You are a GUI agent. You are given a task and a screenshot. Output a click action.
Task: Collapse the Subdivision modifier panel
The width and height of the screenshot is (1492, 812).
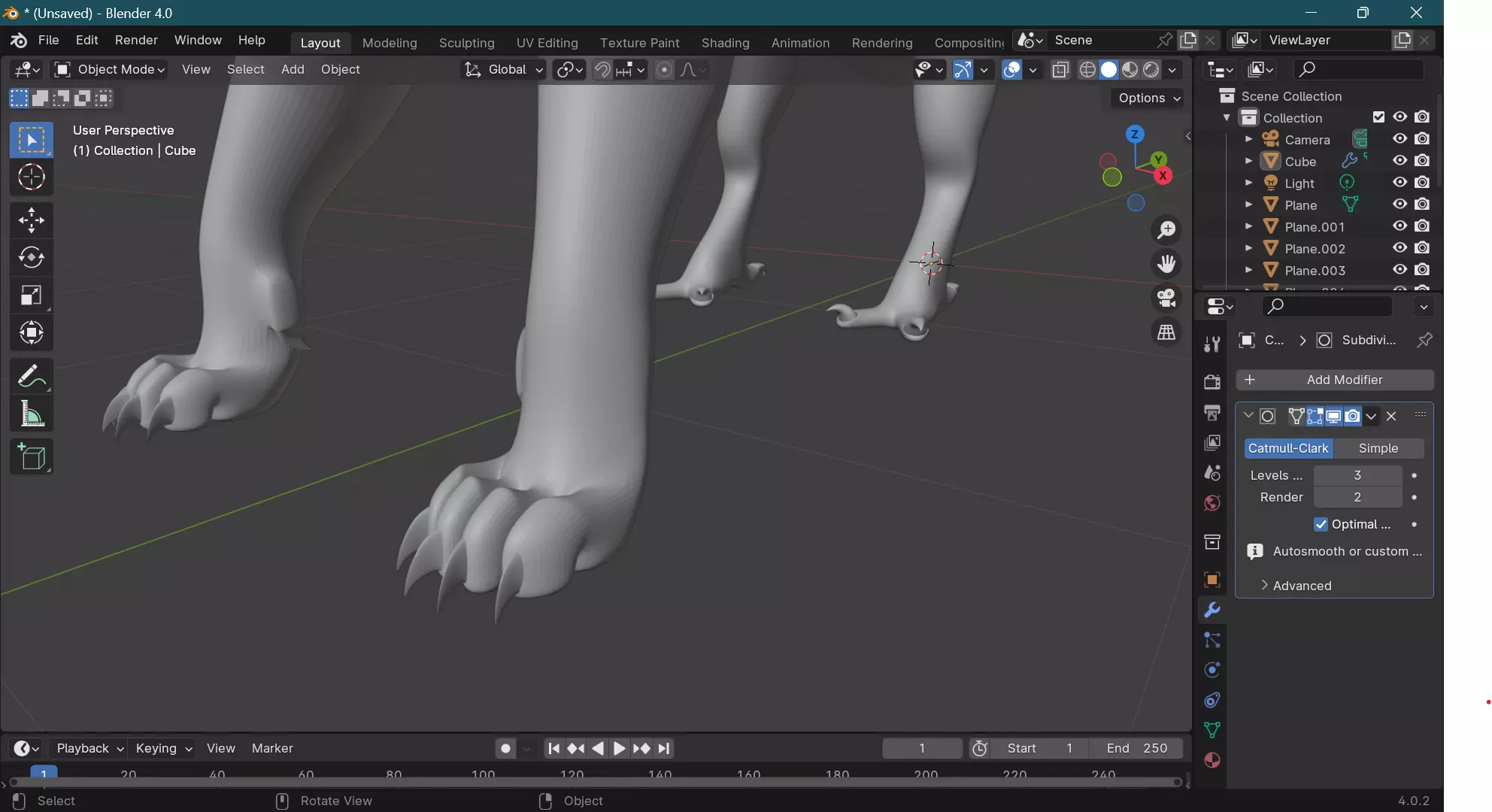click(1248, 416)
